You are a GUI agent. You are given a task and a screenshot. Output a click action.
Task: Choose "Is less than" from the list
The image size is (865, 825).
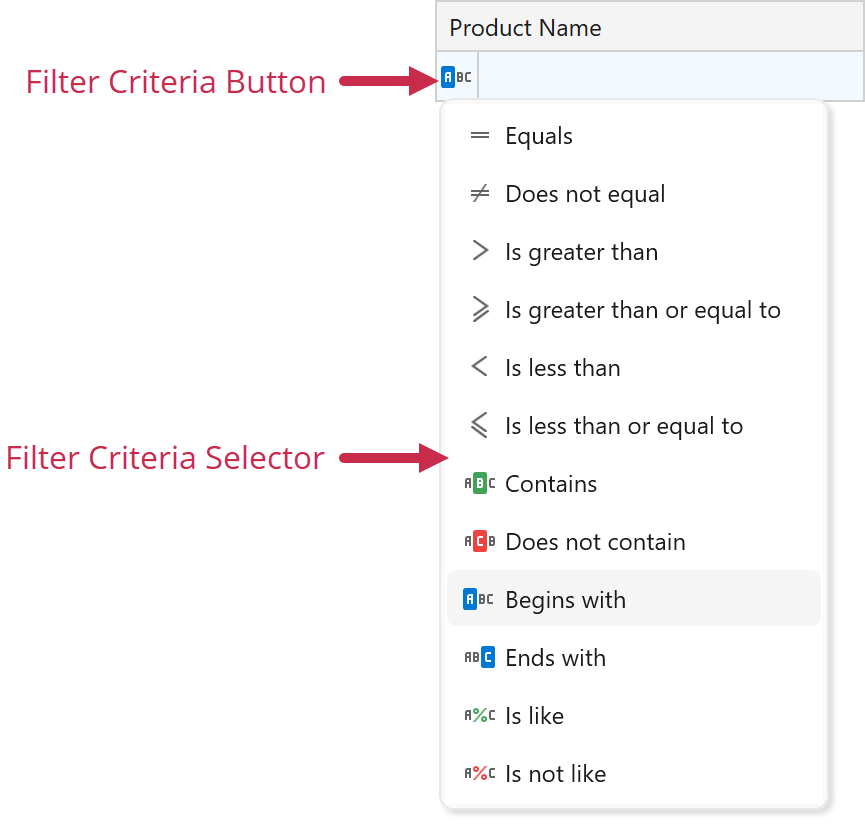562,368
